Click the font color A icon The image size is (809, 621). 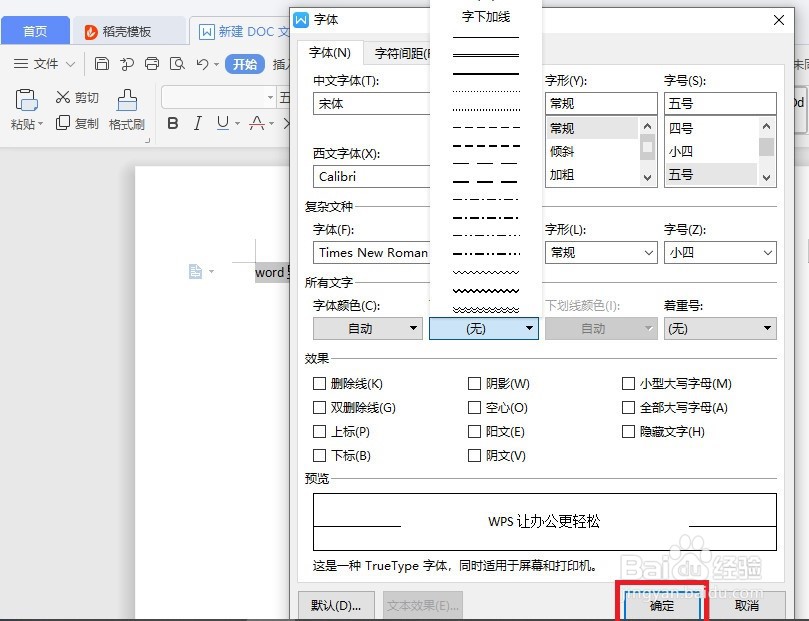tap(257, 123)
